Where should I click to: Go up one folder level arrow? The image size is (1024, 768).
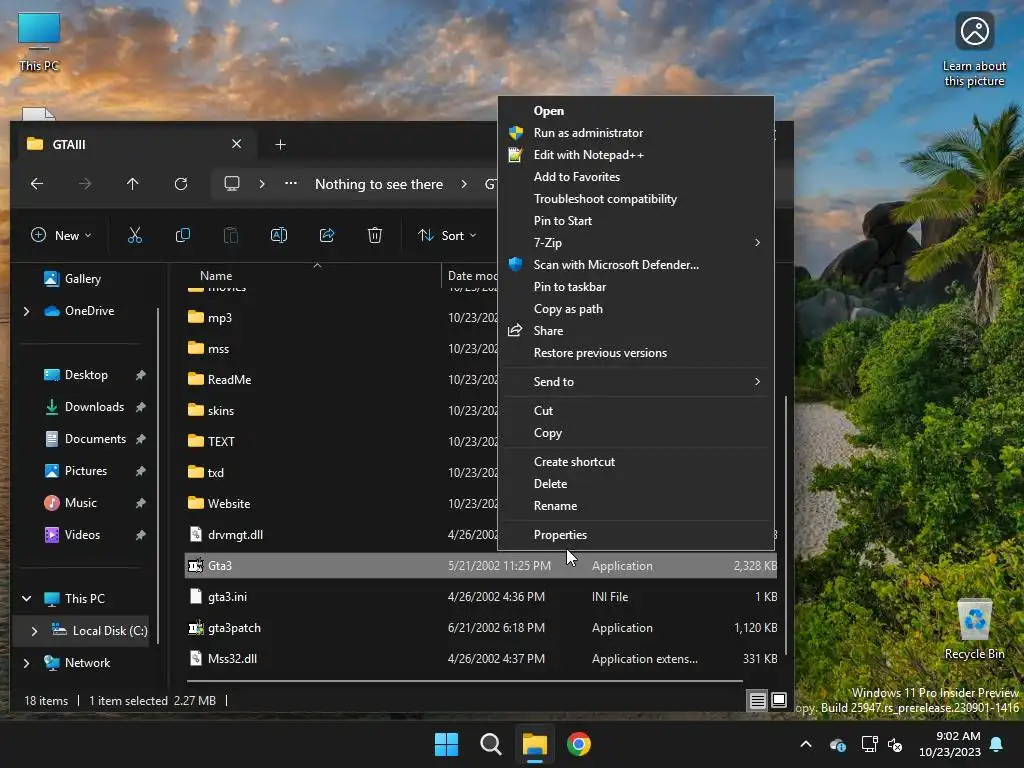click(x=133, y=184)
